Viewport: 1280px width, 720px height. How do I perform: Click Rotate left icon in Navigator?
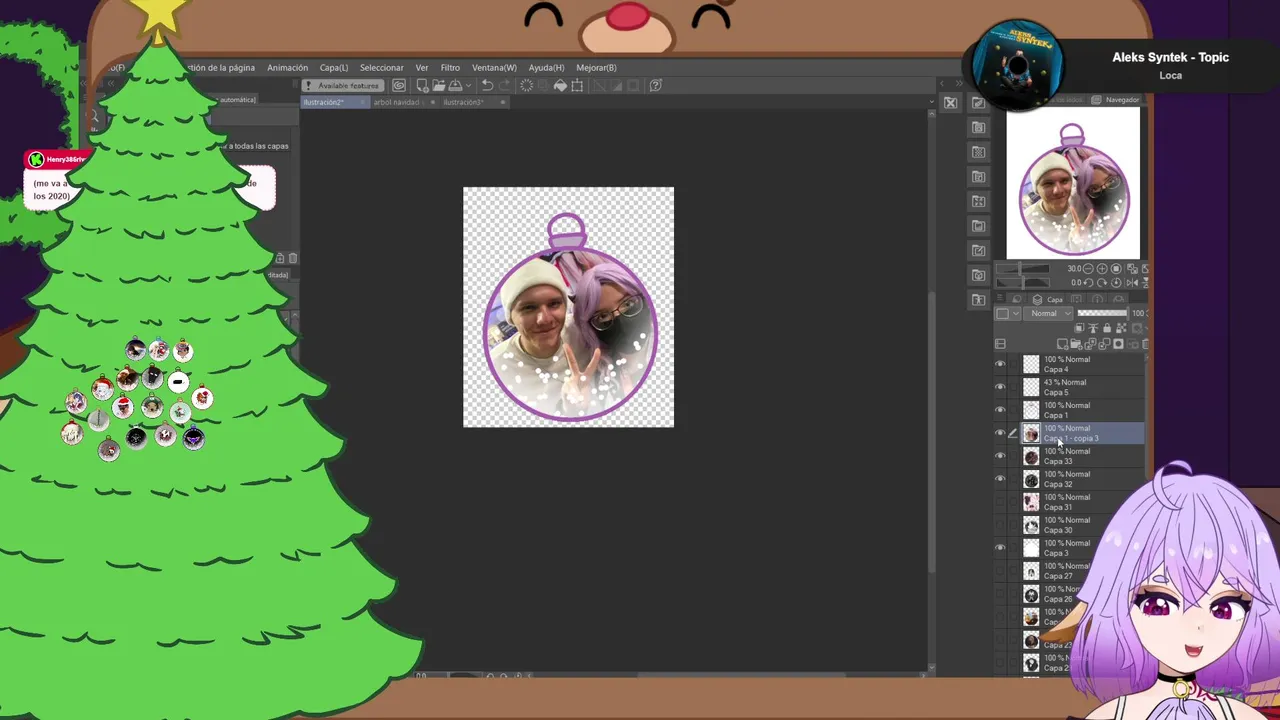[x=1089, y=282]
